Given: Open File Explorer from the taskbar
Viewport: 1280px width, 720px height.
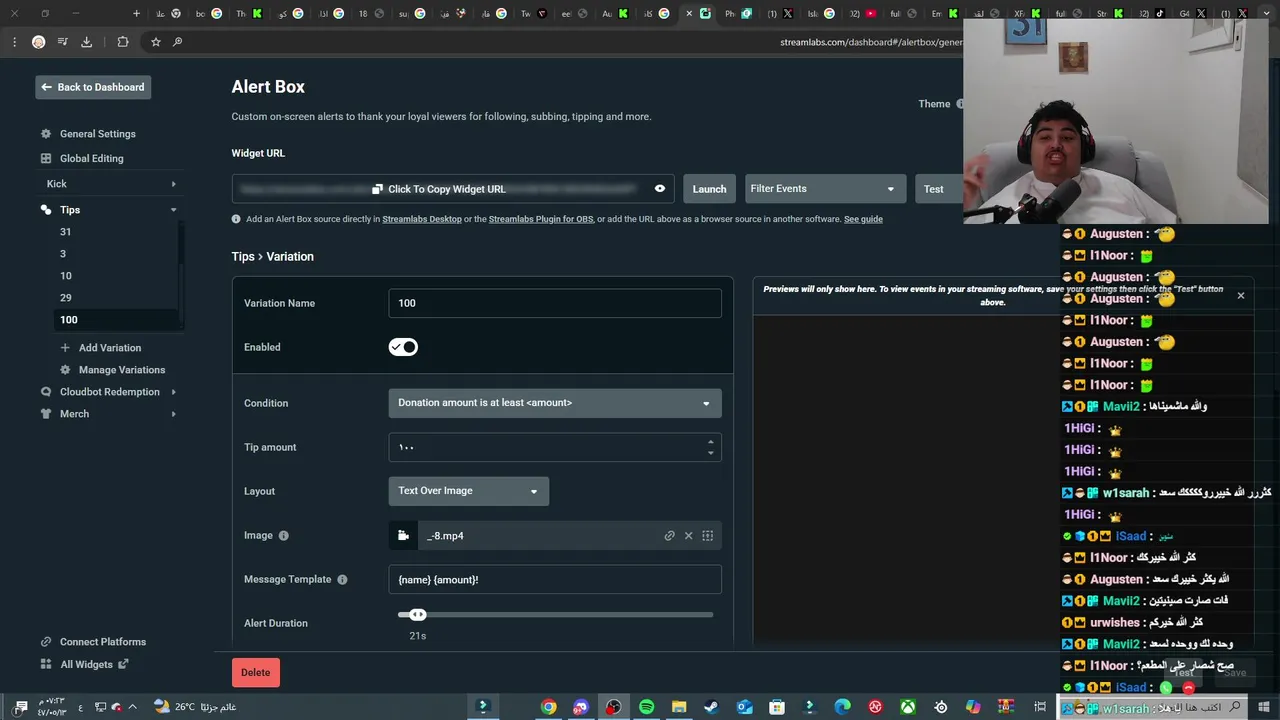Looking at the screenshot, I should 679,707.
